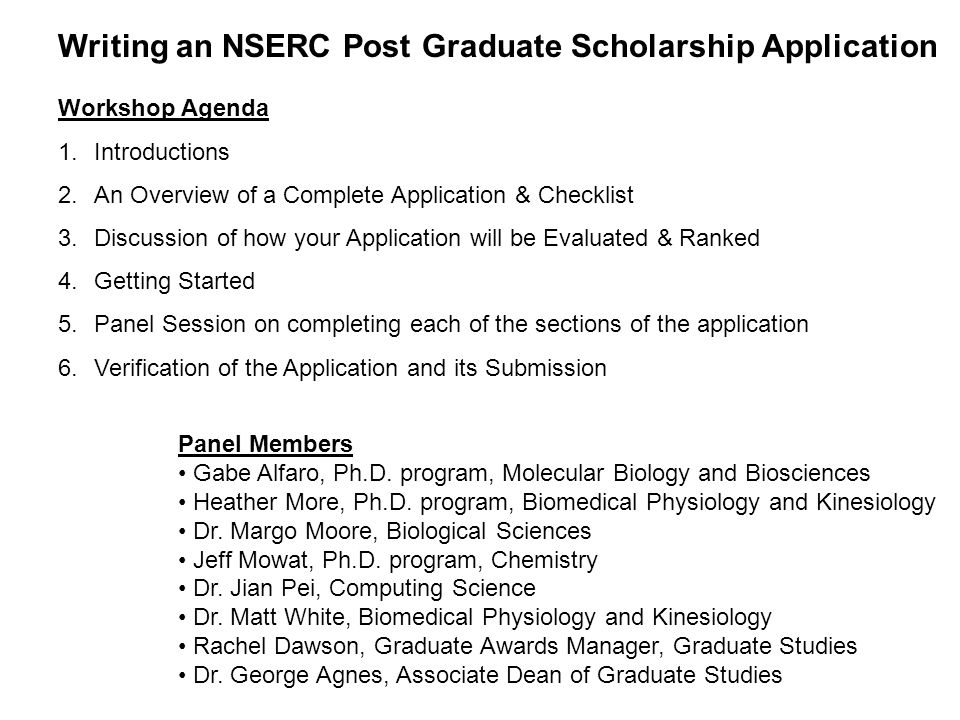
Task: Select Gabe Alfaro panel member line
Action: tap(524, 473)
